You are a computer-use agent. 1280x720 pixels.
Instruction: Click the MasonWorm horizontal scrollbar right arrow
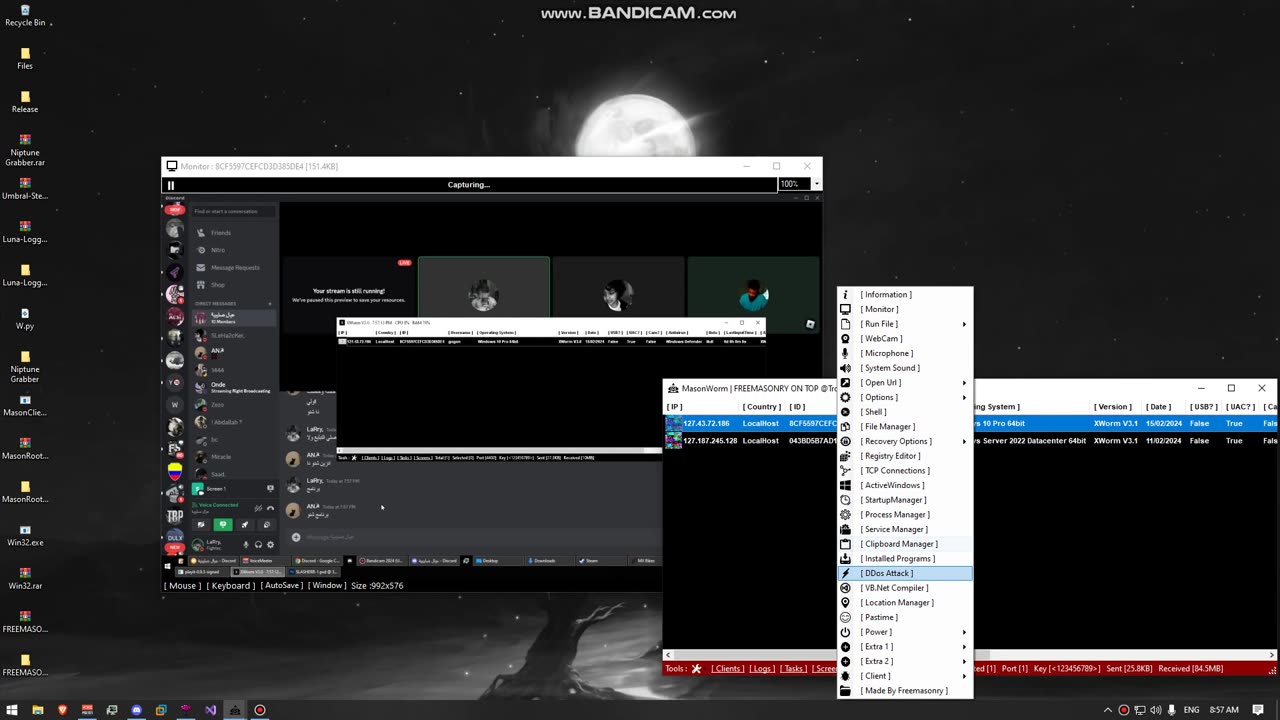(x=1271, y=656)
